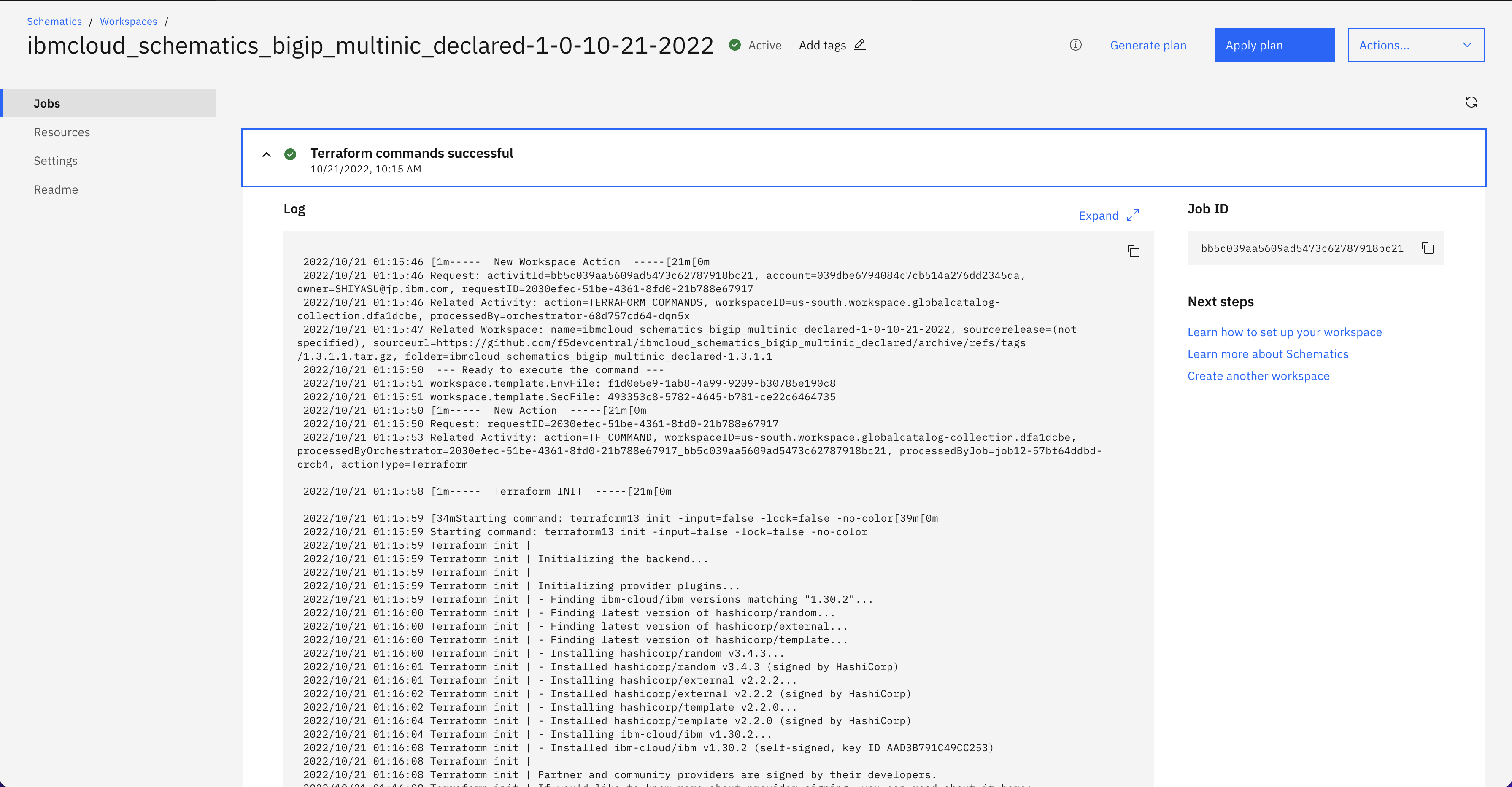The image size is (1512, 787).
Task: Click the info icon near Generate plan
Action: click(1075, 45)
